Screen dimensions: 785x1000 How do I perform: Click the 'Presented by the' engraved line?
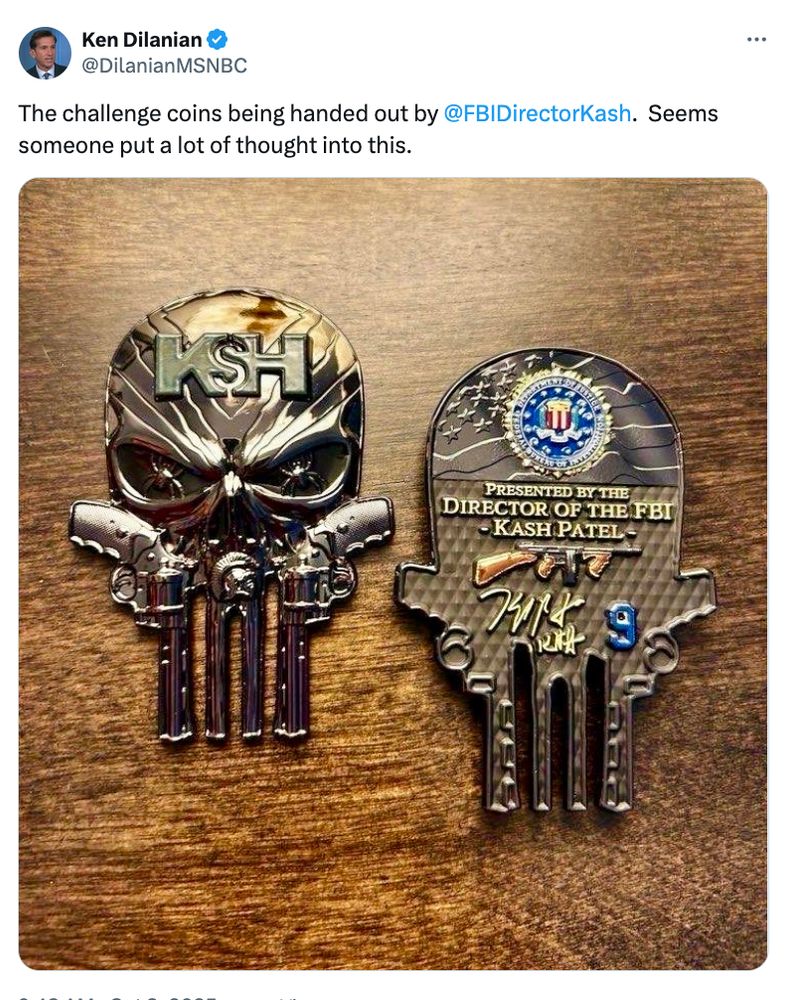pos(556,491)
